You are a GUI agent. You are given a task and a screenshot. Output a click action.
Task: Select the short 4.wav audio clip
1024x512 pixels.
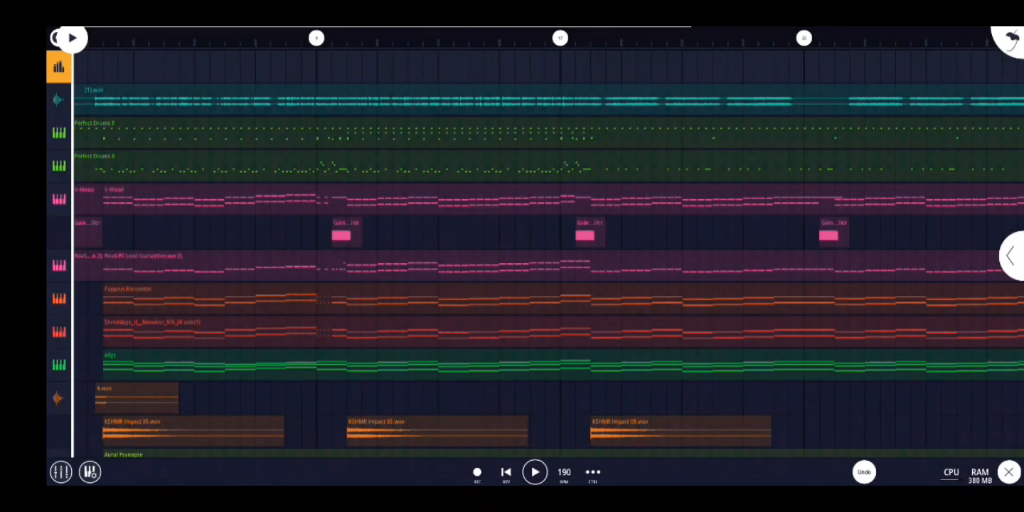tap(136, 398)
